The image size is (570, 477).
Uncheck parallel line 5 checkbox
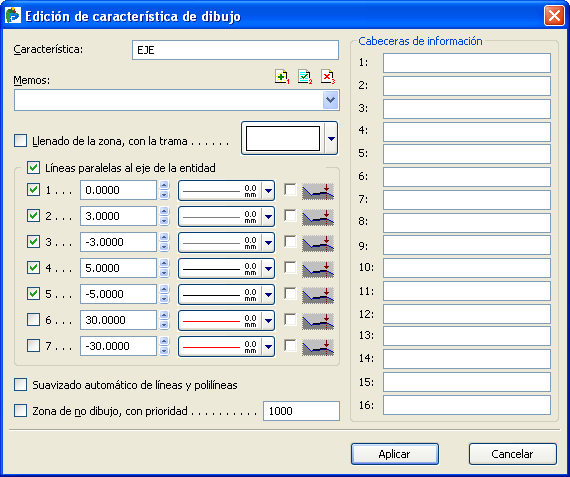(x=33, y=293)
